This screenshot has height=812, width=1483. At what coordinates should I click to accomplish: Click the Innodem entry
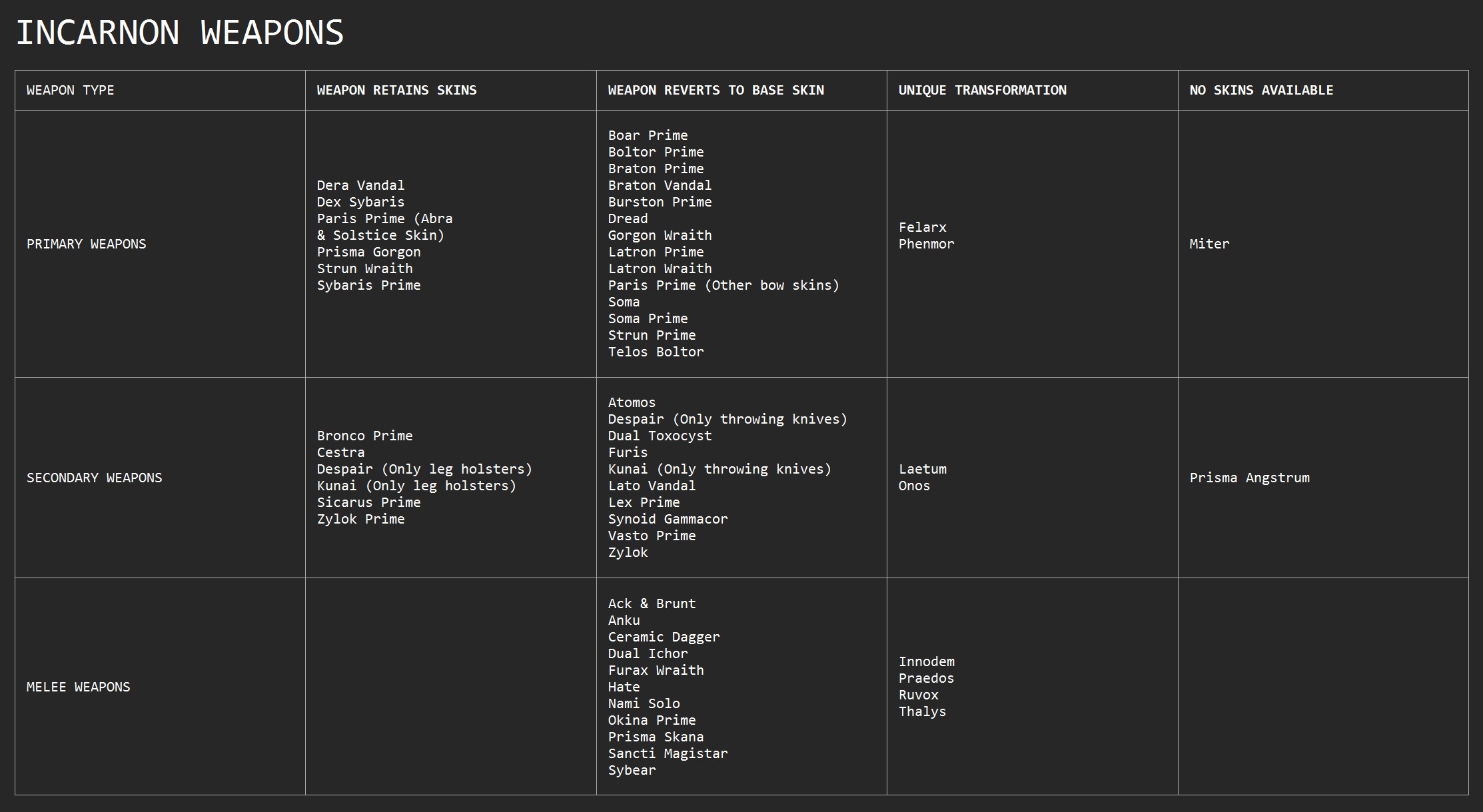[x=926, y=661]
